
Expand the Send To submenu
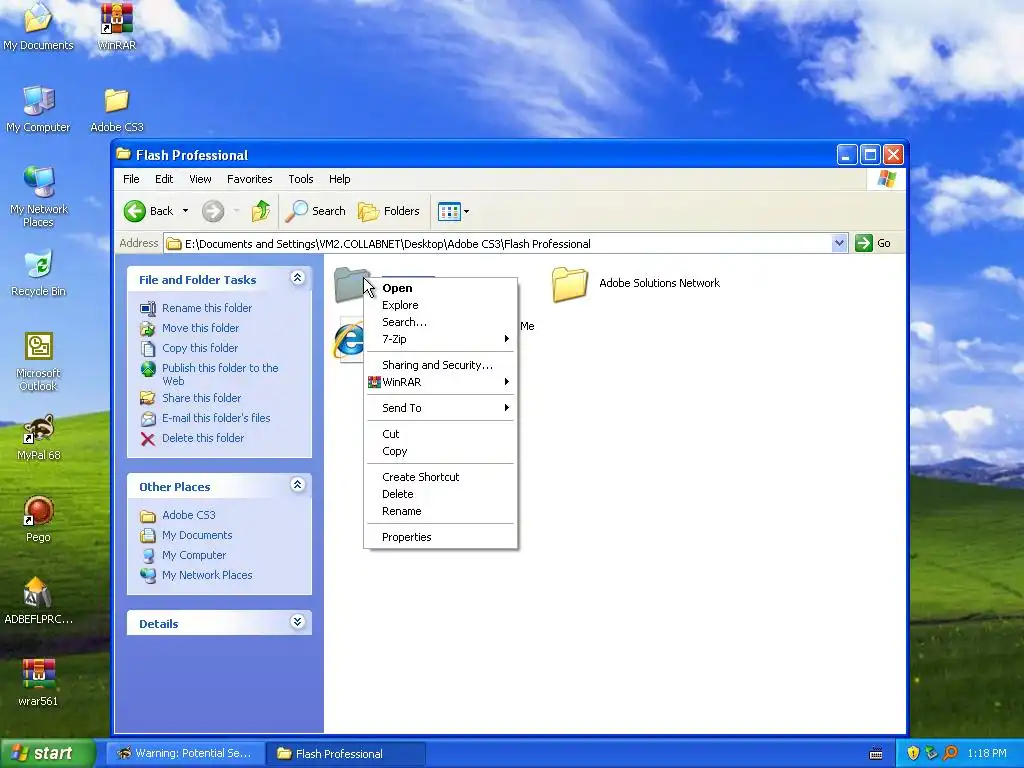click(441, 408)
